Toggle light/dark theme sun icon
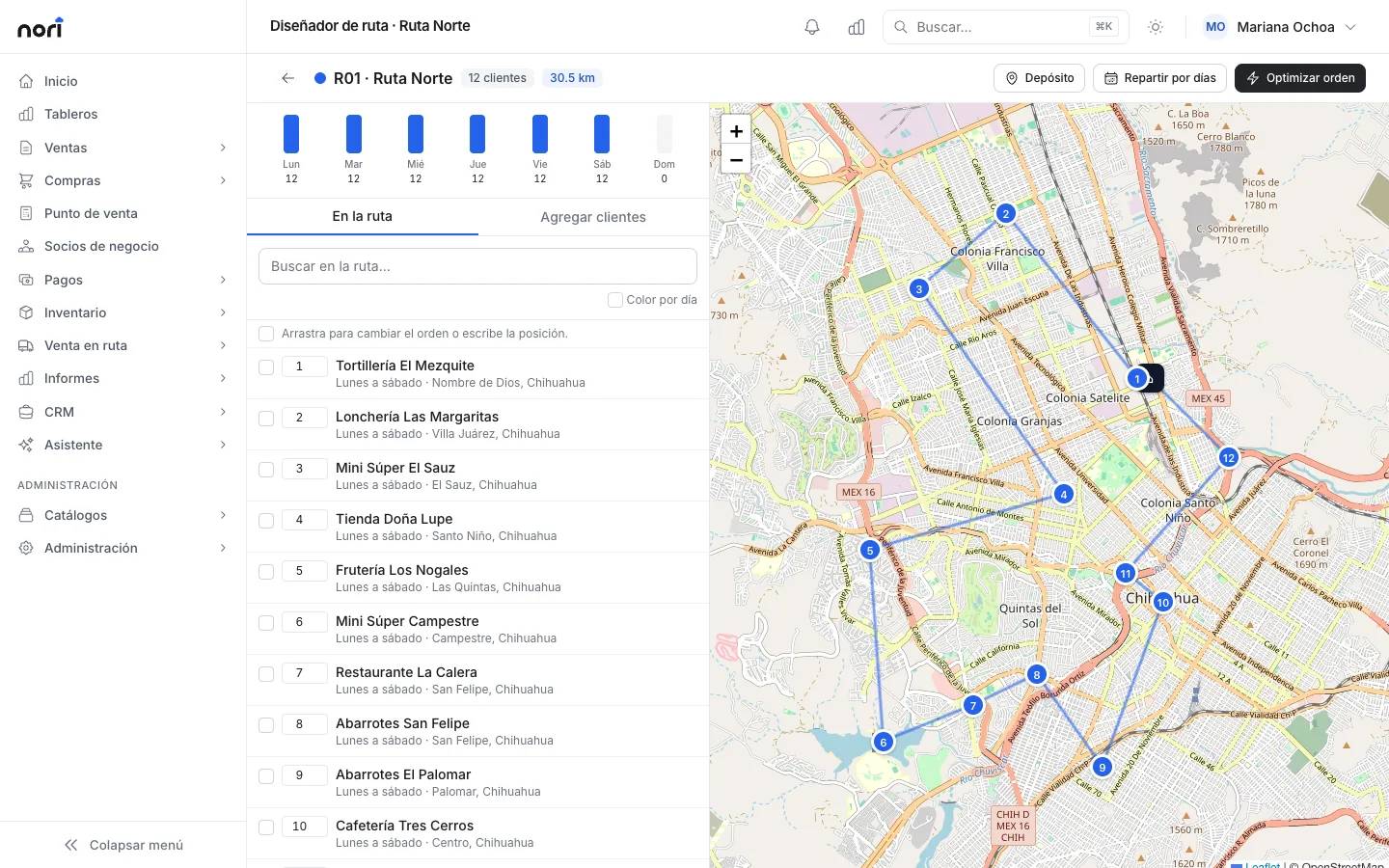This screenshot has width=1389, height=868. [1156, 27]
